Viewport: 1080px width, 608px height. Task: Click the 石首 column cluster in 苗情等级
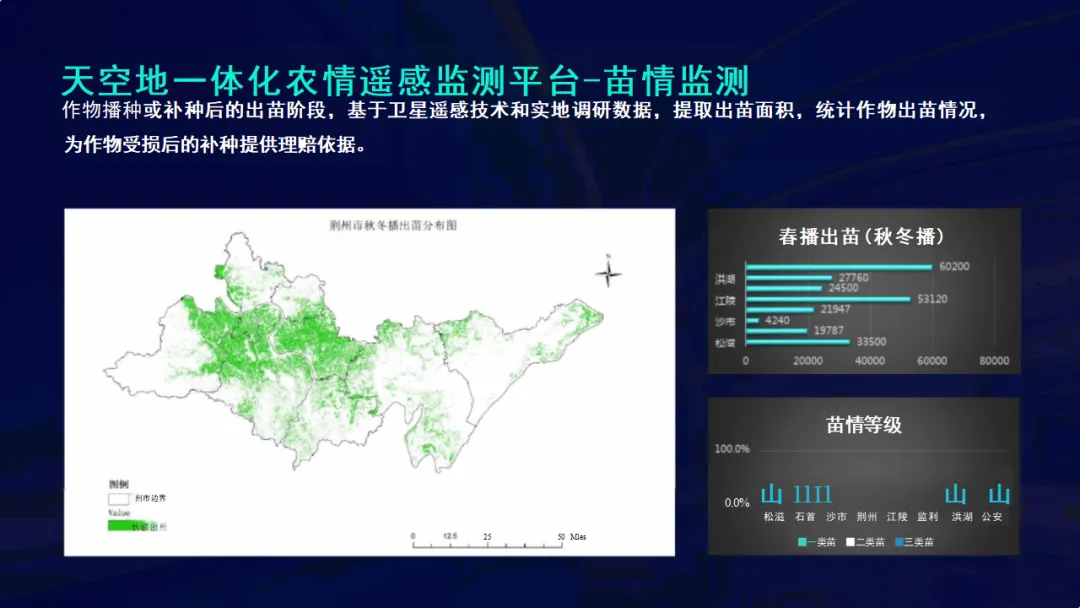point(813,494)
